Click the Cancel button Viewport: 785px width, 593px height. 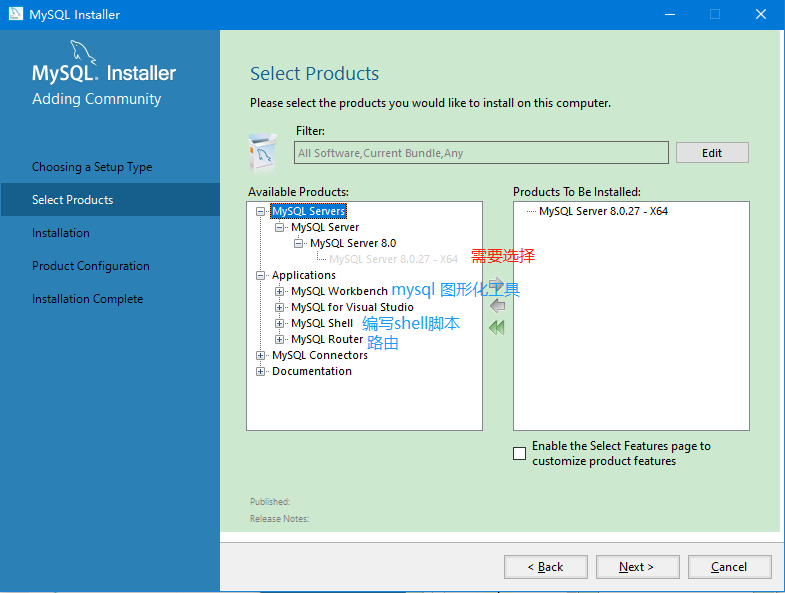tap(729, 567)
